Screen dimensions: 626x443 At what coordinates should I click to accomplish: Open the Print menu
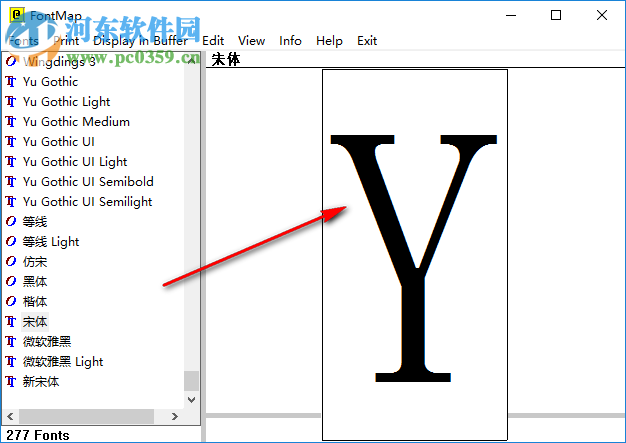(x=66, y=41)
